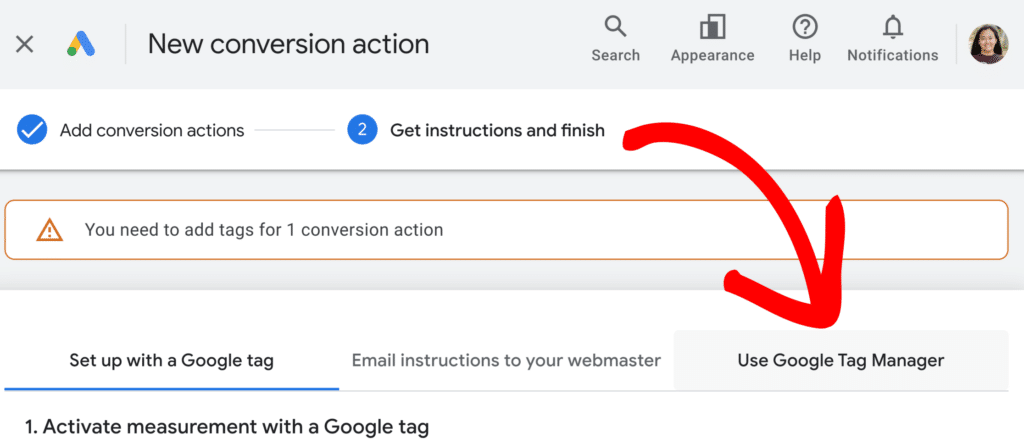Select Get instructions and finish step
Image resolution: width=1024 pixels, height=444 pixels.
point(497,130)
